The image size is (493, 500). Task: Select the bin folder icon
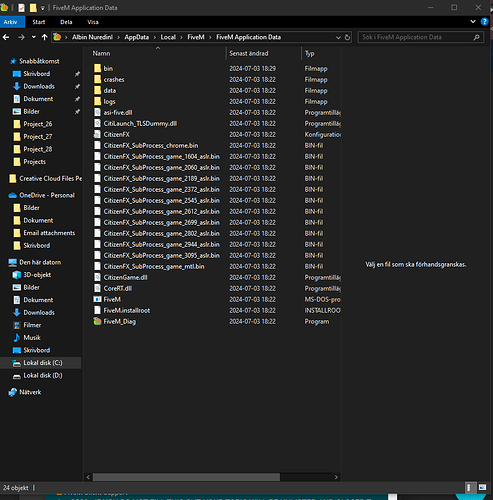tap(97, 68)
